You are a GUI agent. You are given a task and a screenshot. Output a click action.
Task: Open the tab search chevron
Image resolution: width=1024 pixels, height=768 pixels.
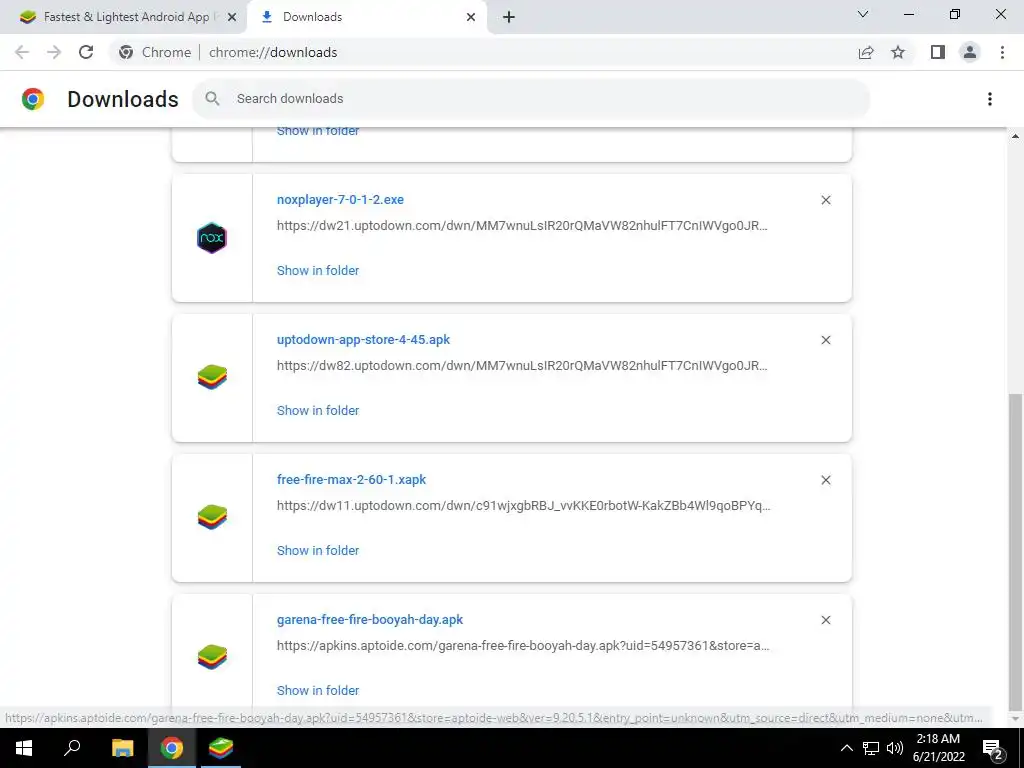(863, 14)
